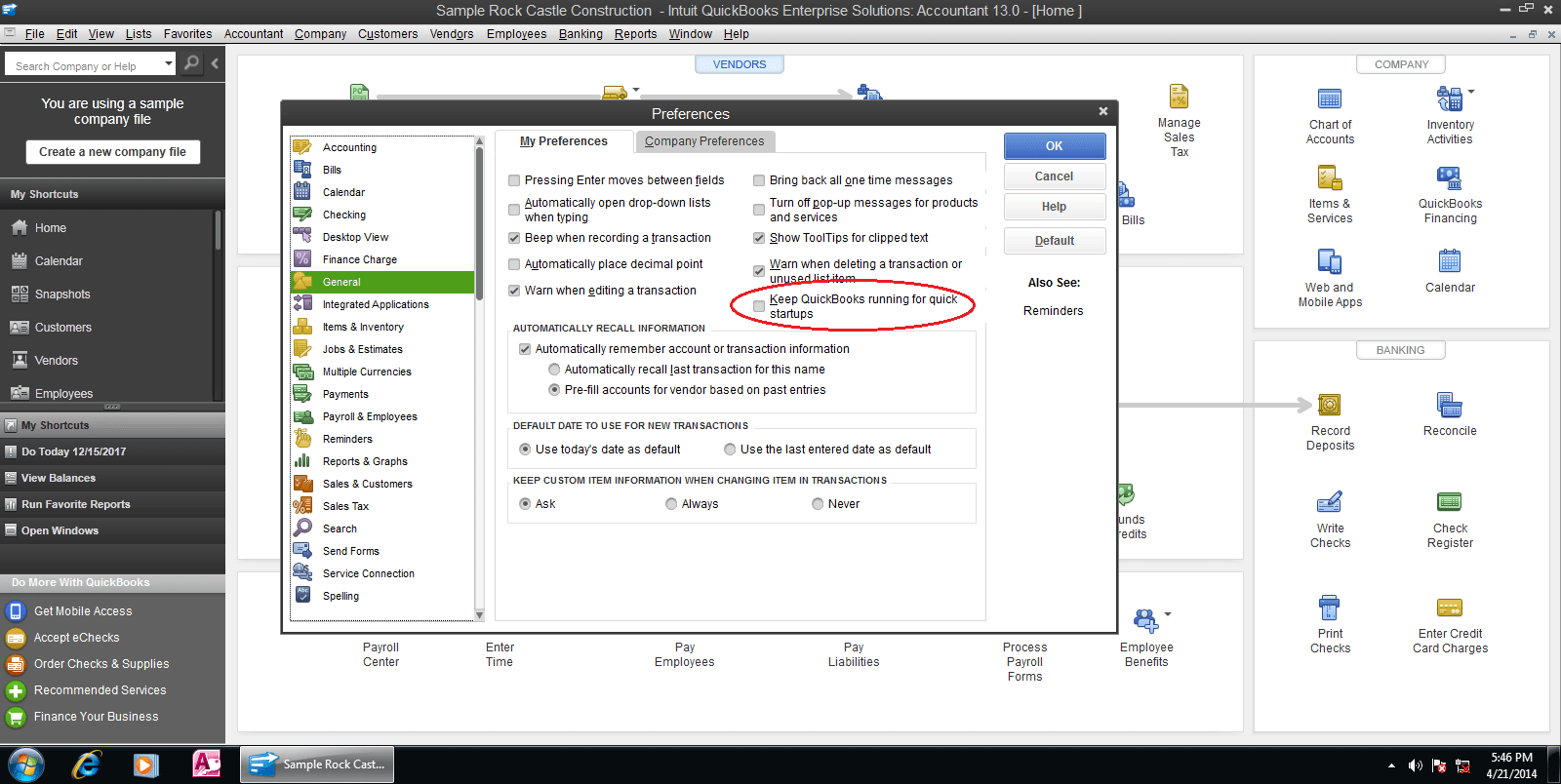Open Employee Benefits icon
The width and height of the screenshot is (1561, 784).
coord(1145,620)
